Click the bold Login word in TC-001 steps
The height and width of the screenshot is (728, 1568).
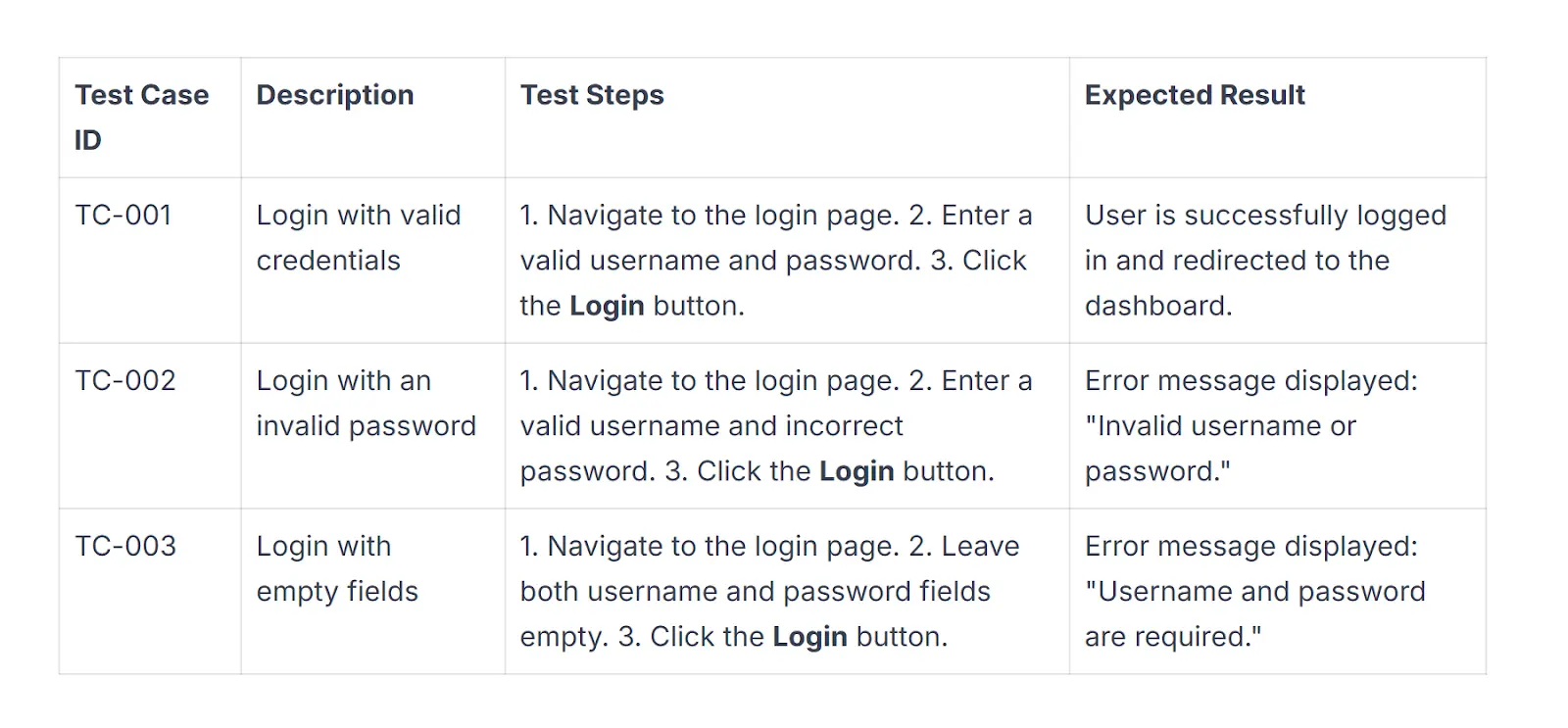point(607,307)
